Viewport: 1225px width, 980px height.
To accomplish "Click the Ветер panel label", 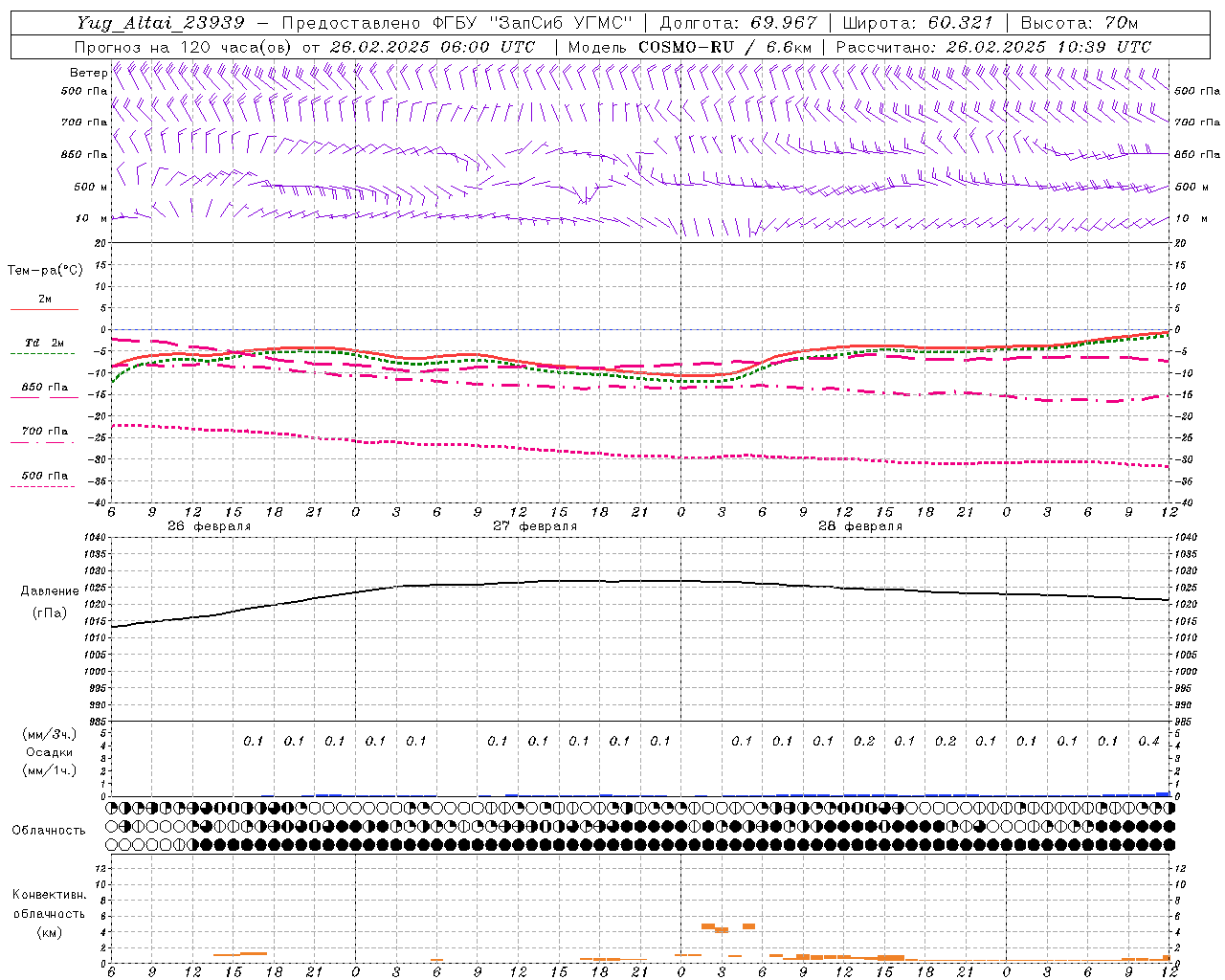I will pyautogui.click(x=88, y=73).
